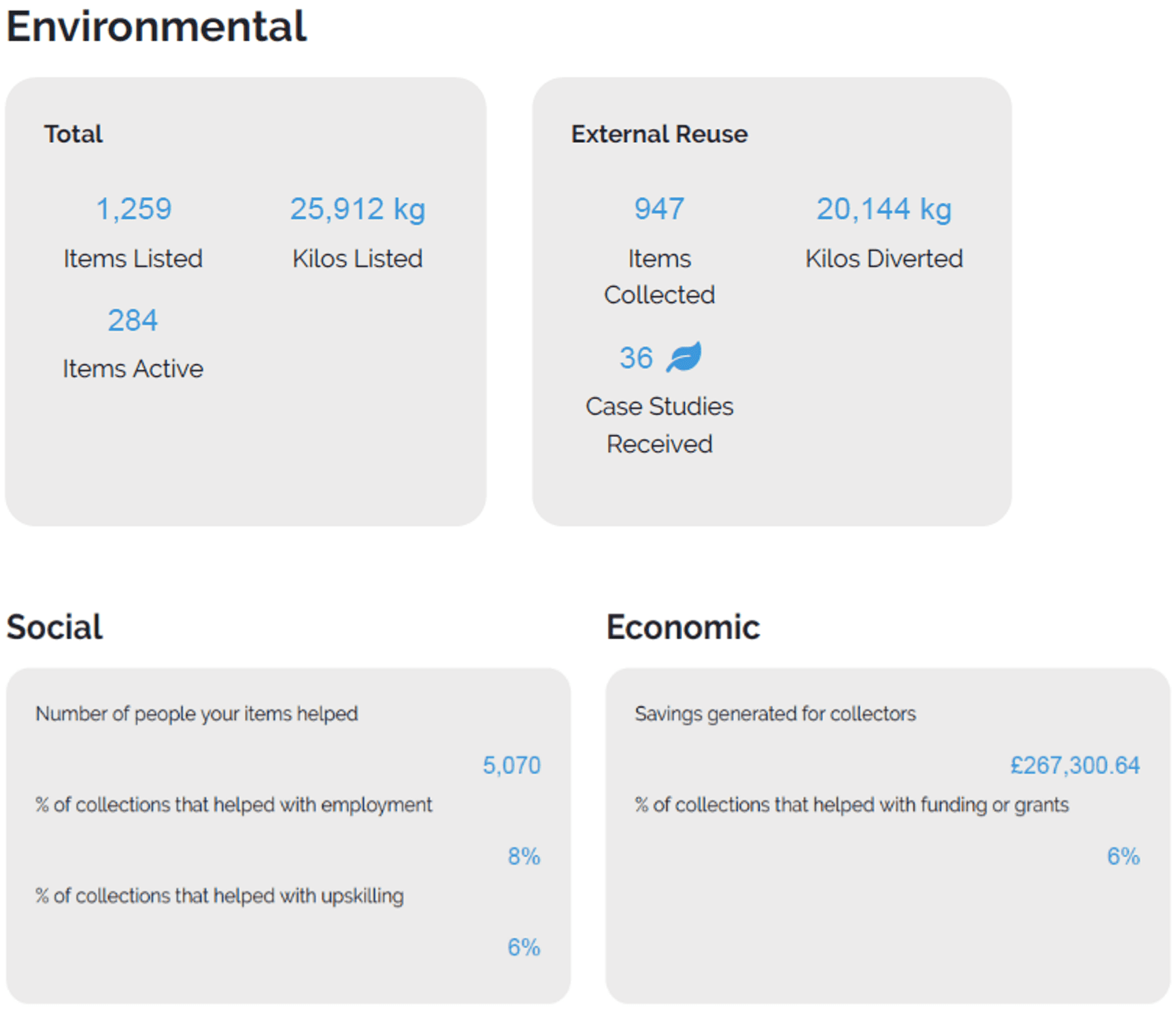Click the 947 Items Collected number
The width and height of the screenshot is (1176, 1010).
click(x=659, y=209)
